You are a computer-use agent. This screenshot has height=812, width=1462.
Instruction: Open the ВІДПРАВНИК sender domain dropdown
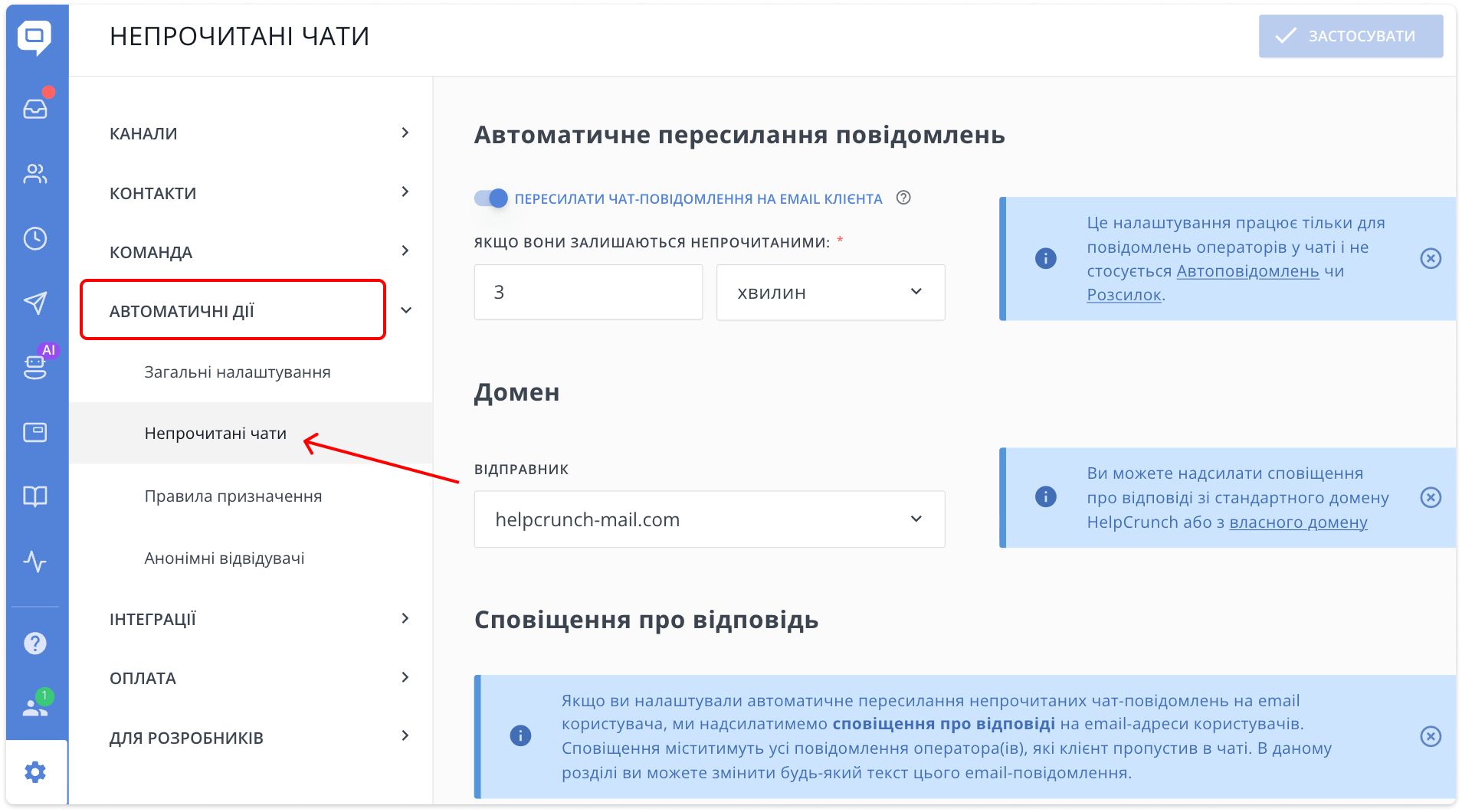(x=708, y=519)
